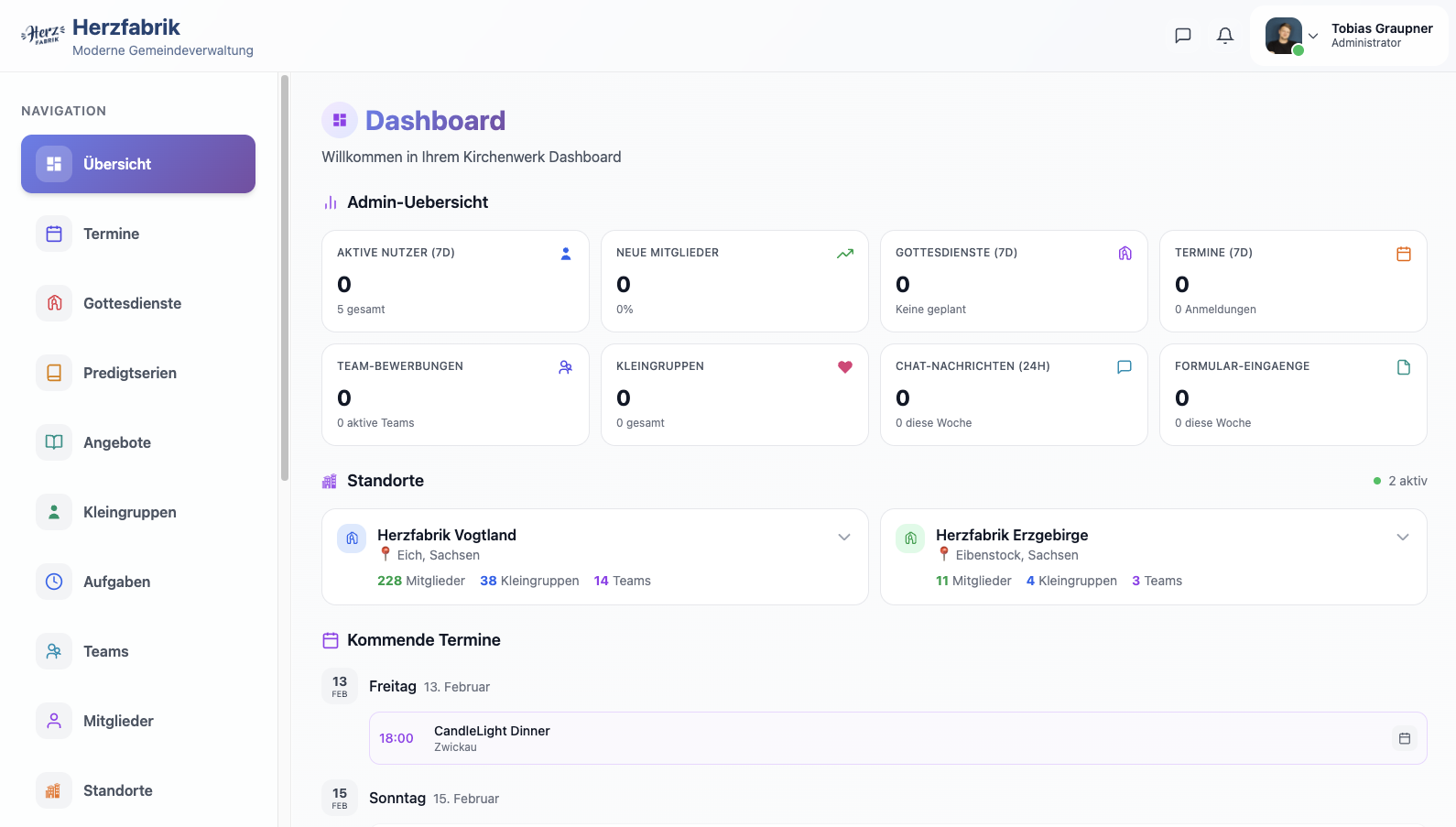Image resolution: width=1456 pixels, height=827 pixels.
Task: Click the Termine calendar icon in sidebar
Action: tap(54, 234)
